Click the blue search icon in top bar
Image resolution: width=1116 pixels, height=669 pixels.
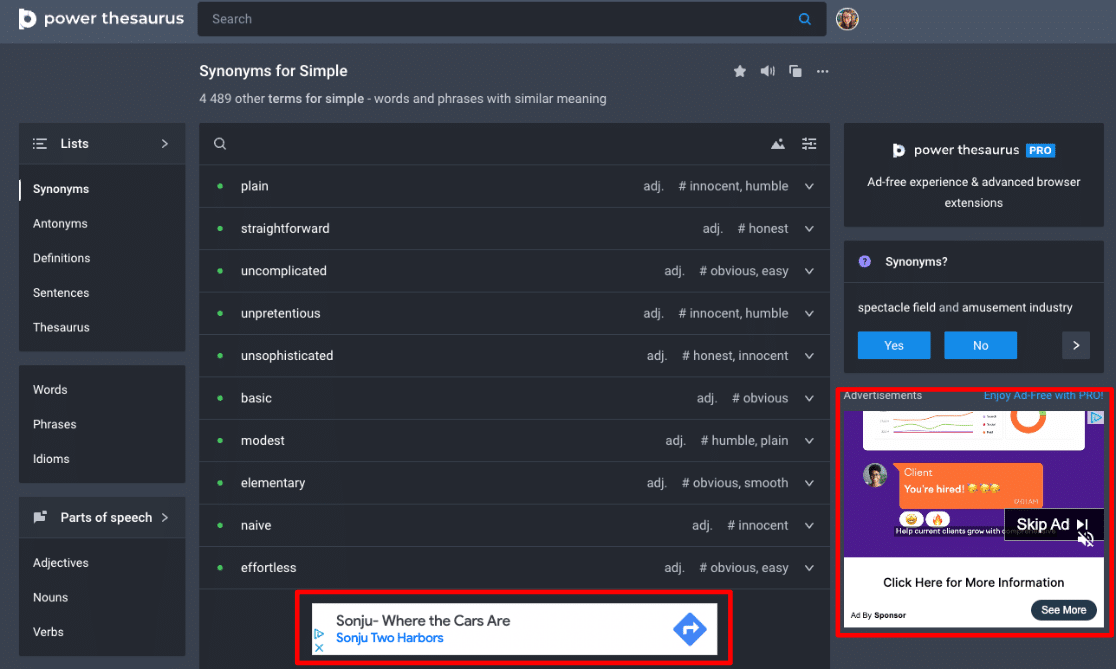(805, 19)
